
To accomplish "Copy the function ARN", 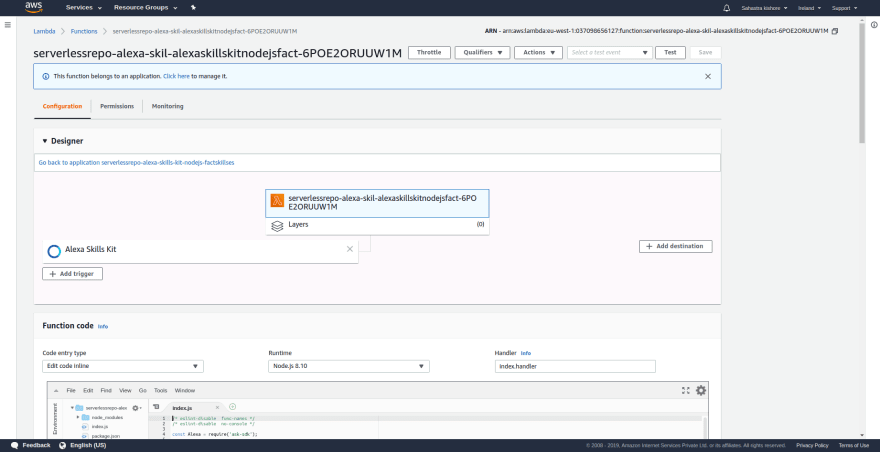I will click(x=835, y=31).
